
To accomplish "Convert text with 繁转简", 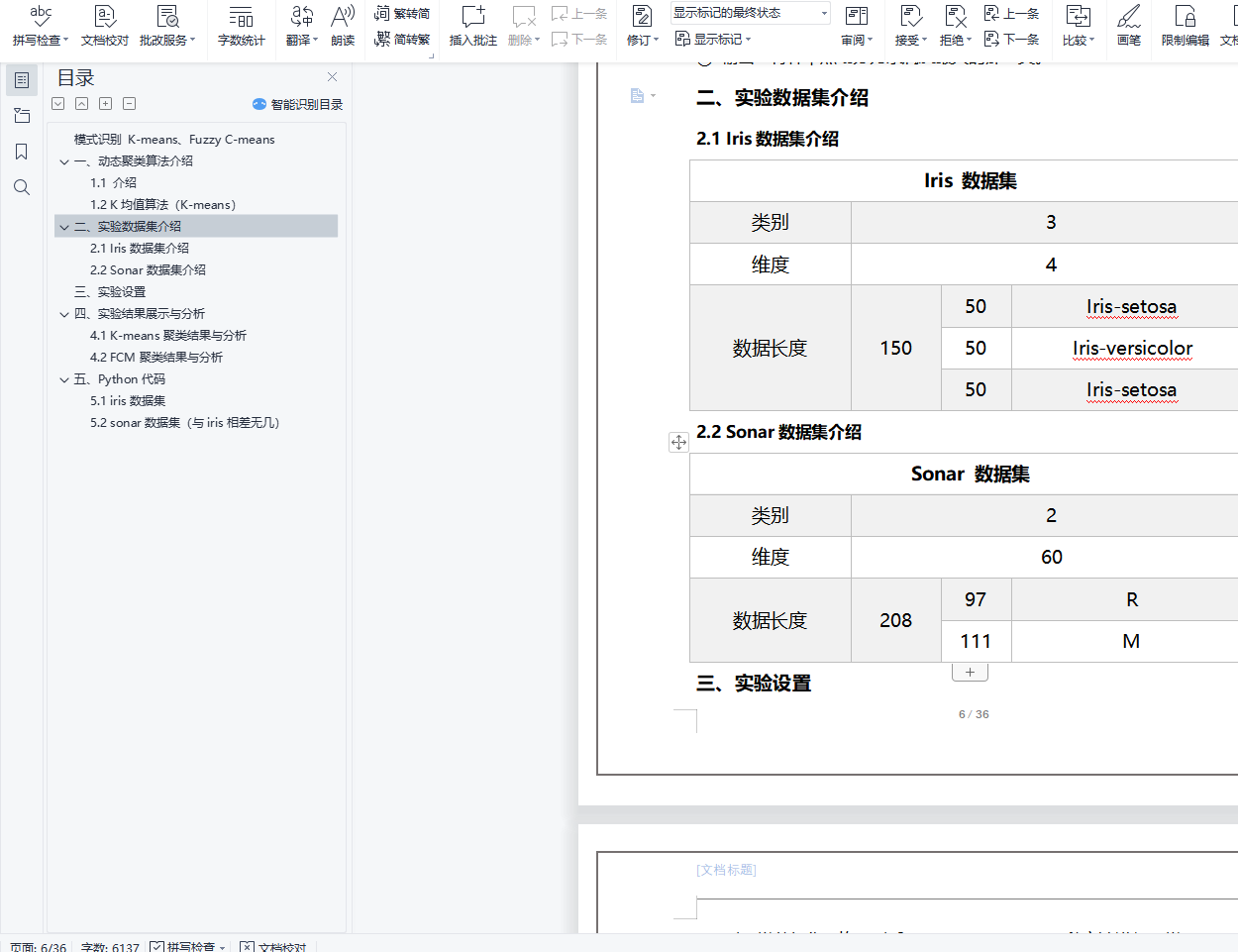I will [402, 13].
